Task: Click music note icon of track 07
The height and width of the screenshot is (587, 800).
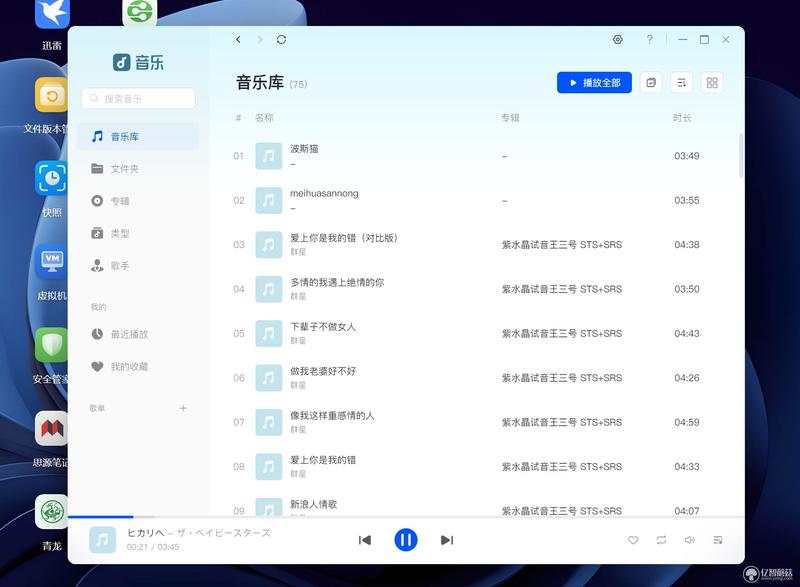Action: click(268, 422)
